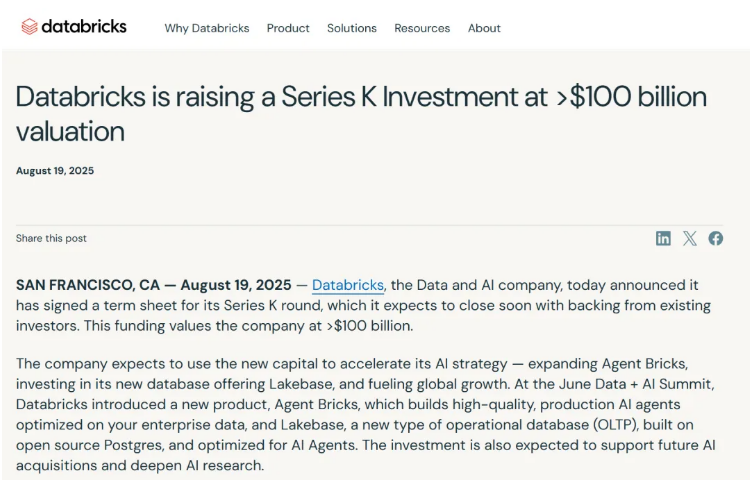Viewport: 750px width, 489px height.
Task: Open the Why Databricks menu
Action: pos(207,28)
